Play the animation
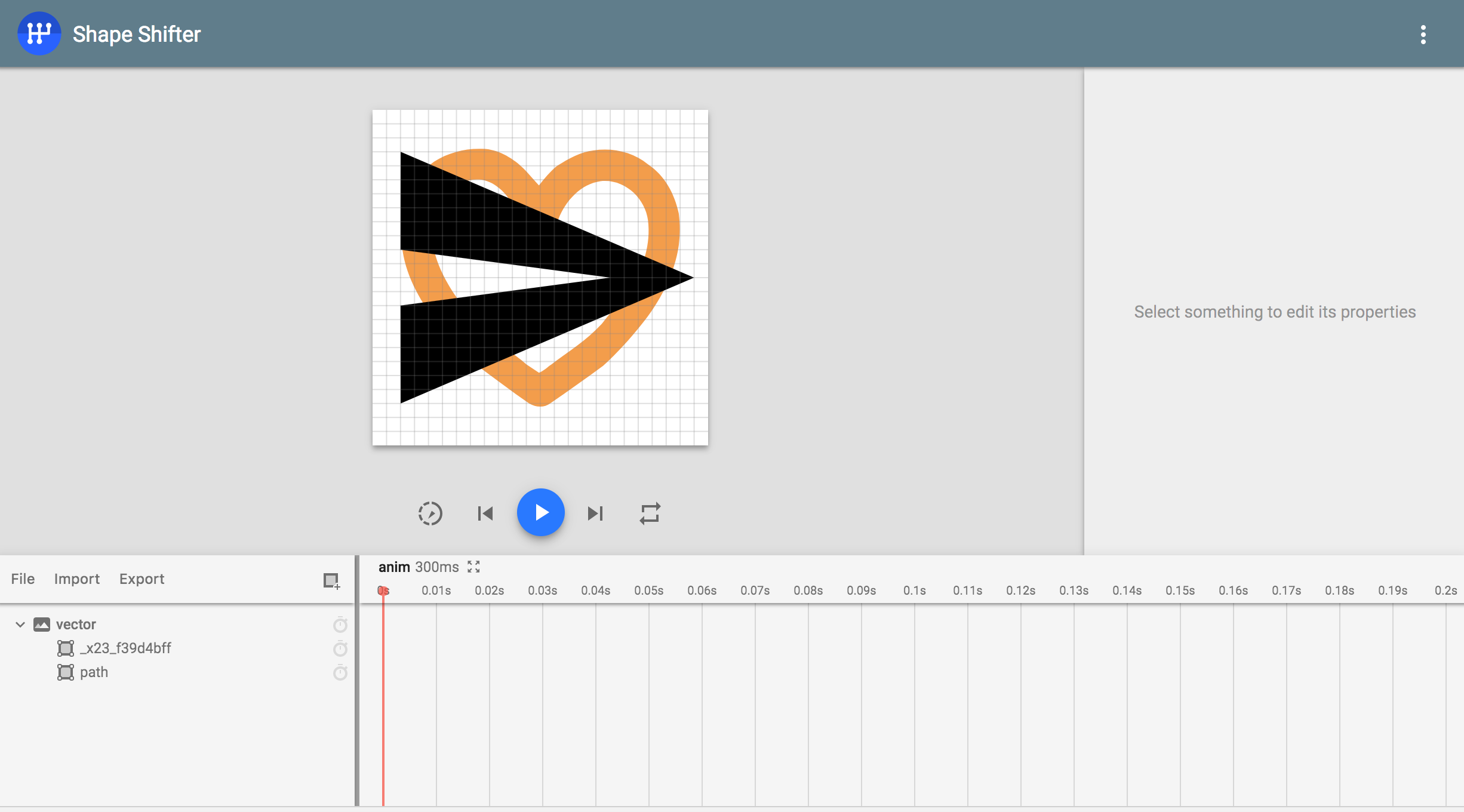1464x812 pixels. 541,512
